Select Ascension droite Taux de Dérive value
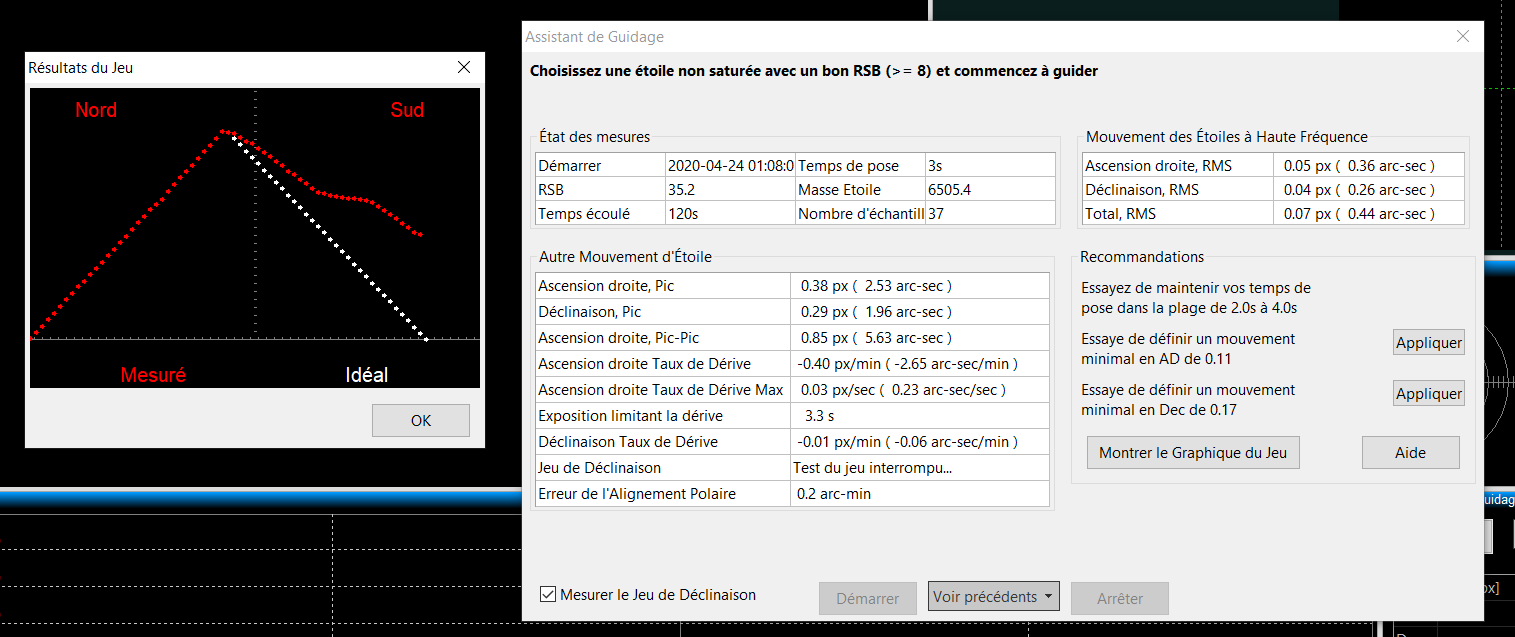Image resolution: width=1515 pixels, height=637 pixels. point(919,363)
